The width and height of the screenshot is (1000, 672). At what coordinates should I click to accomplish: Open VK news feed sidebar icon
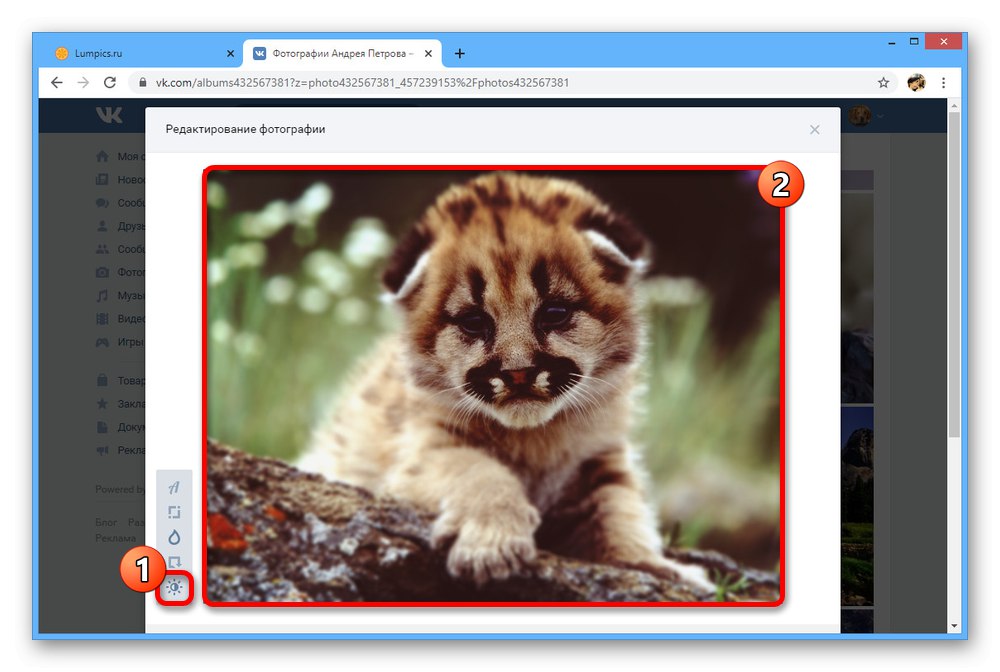click(x=102, y=180)
